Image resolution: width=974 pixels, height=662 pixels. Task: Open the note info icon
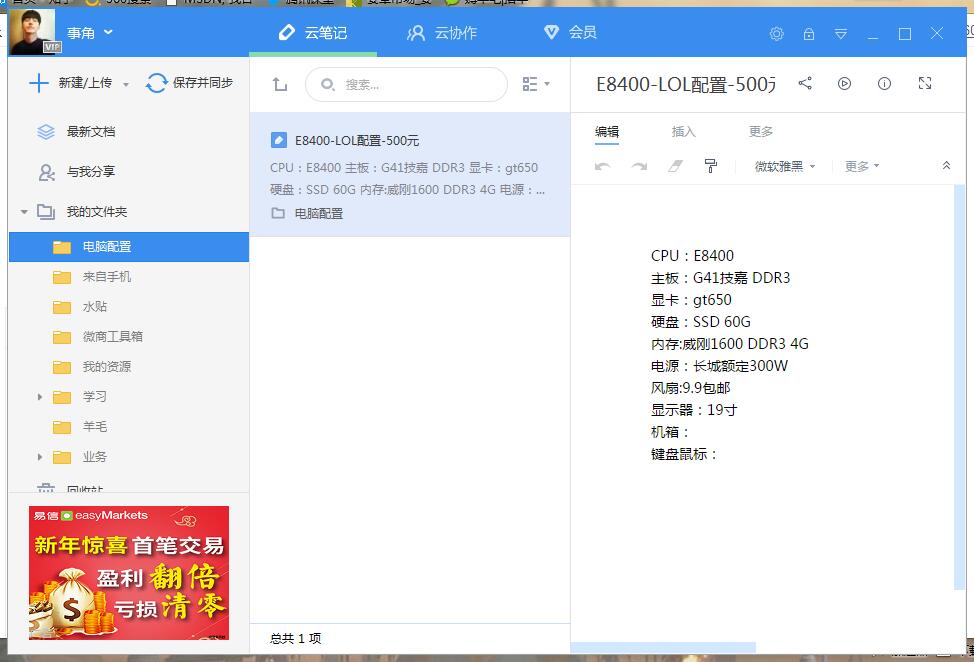point(885,85)
